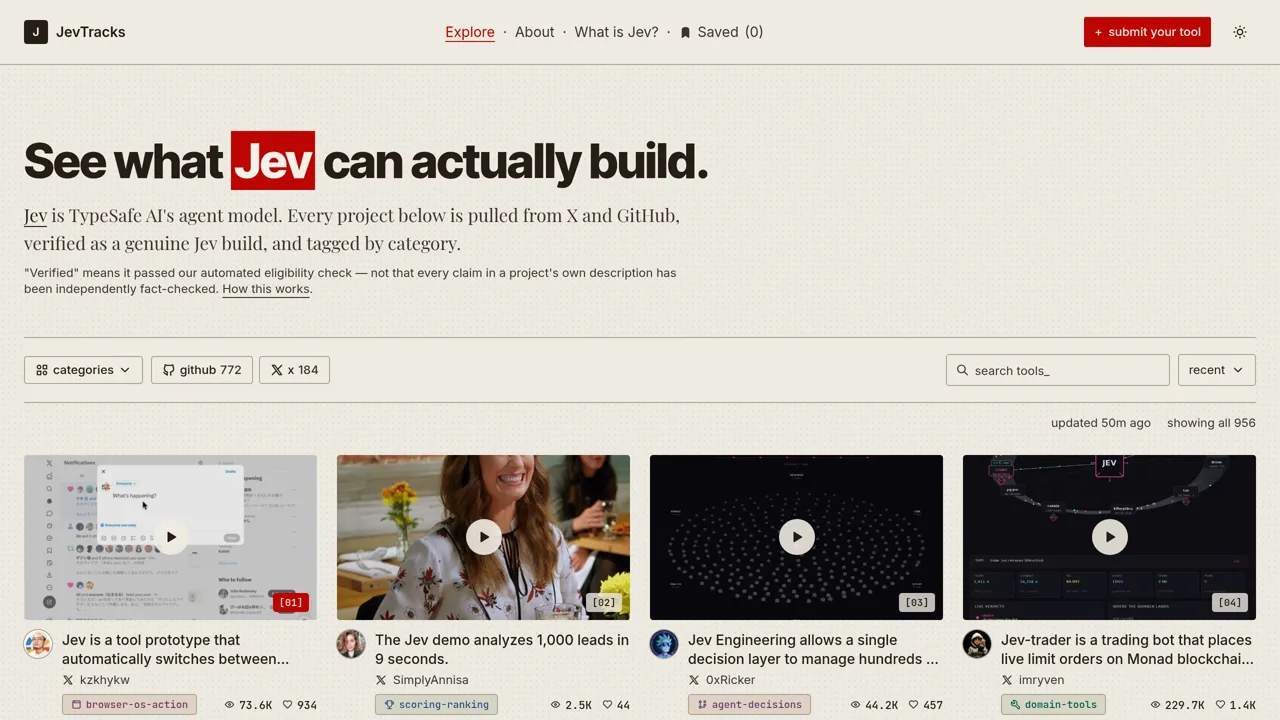Image resolution: width=1280 pixels, height=720 pixels.
Task: Click the submit your tool button
Action: [1147, 32]
